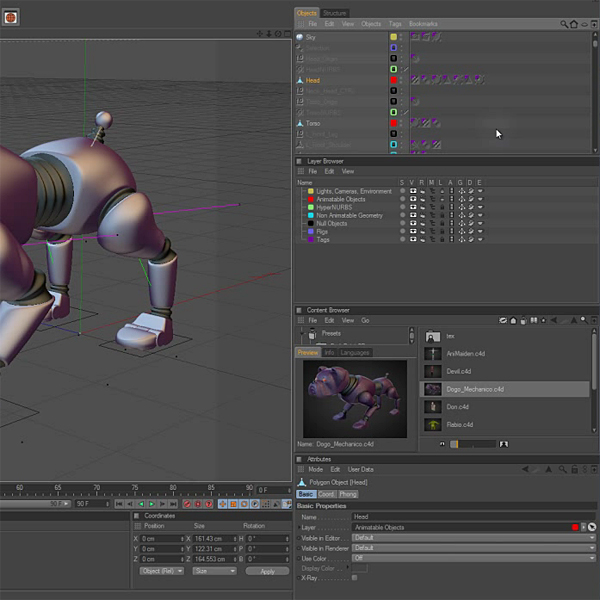Open the Coord. tab in Attributes
The image size is (600, 600).
(x=327, y=494)
